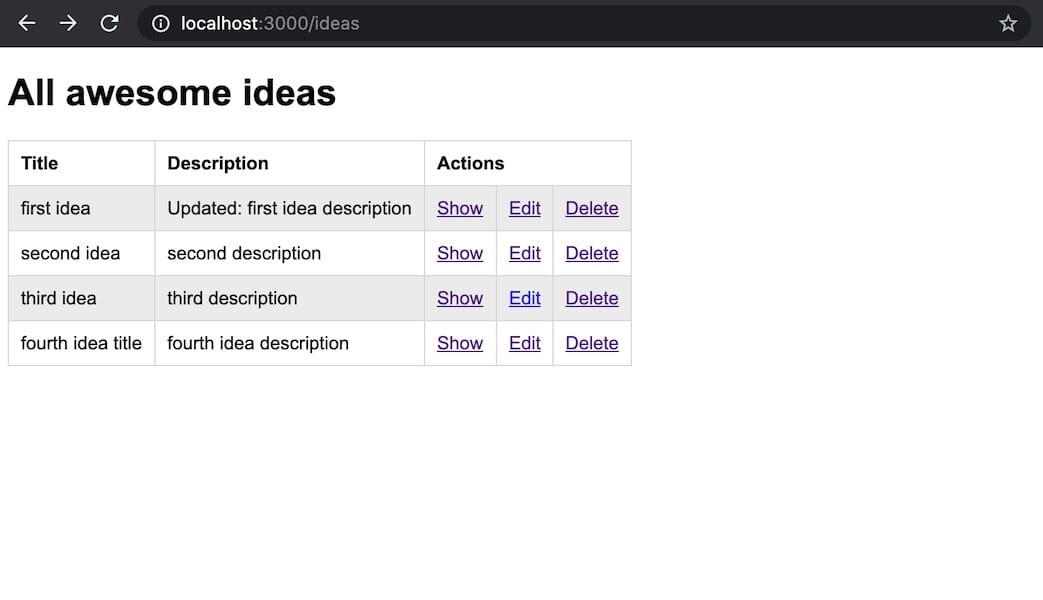
Task: Show the third idea
Action: pos(460,298)
